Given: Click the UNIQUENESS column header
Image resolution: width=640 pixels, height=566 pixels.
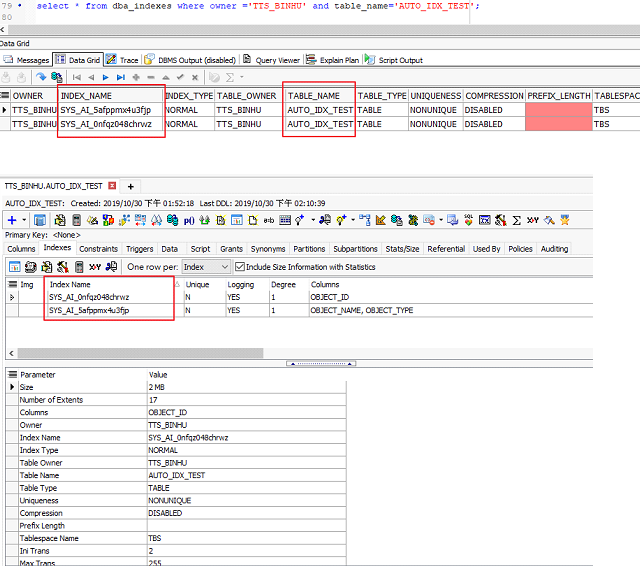Looking at the screenshot, I should [436, 96].
